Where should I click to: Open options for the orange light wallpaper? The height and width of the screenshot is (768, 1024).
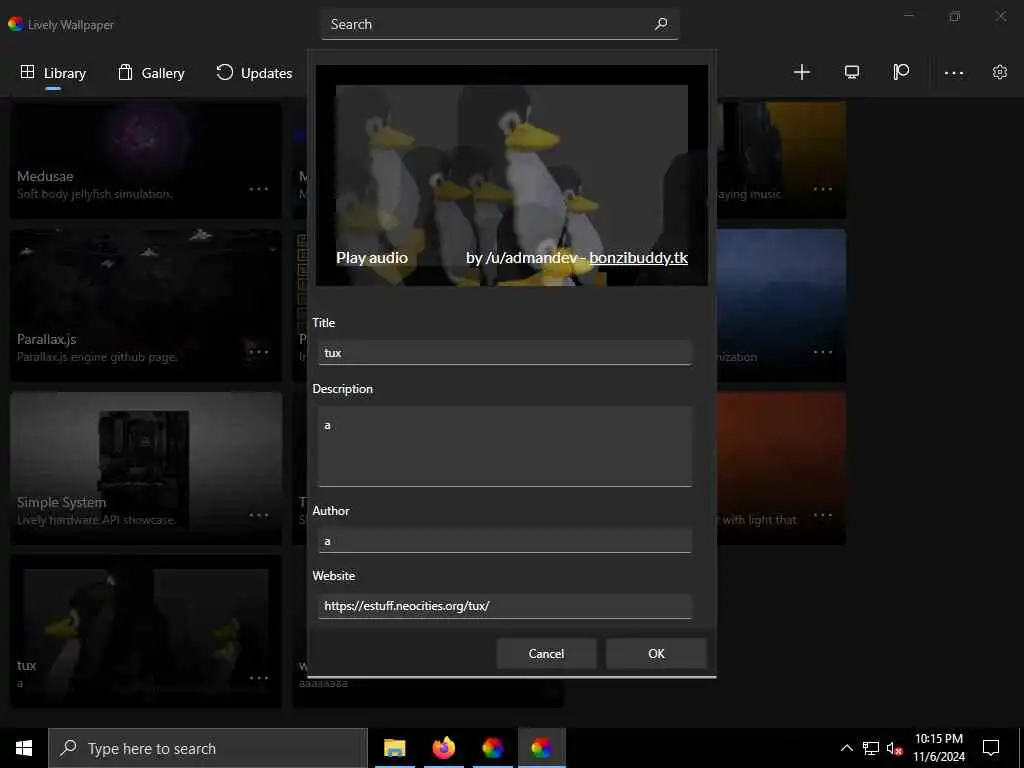click(823, 515)
